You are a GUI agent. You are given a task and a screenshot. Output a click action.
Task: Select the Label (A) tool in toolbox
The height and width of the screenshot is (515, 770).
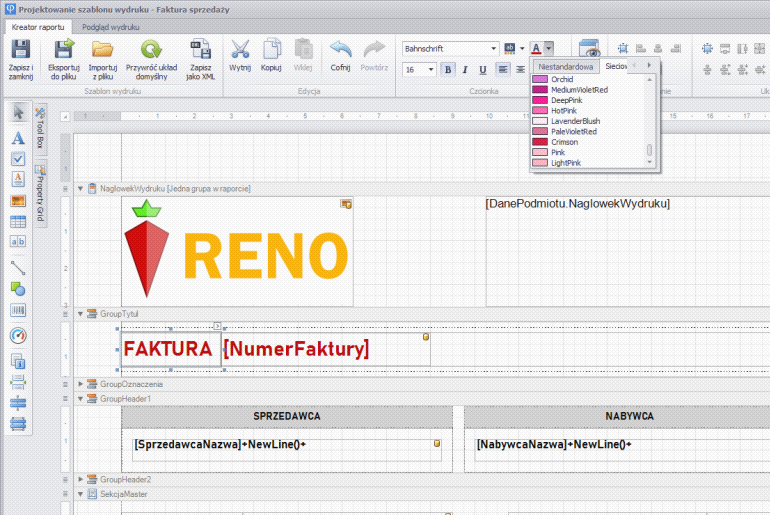coord(18,138)
